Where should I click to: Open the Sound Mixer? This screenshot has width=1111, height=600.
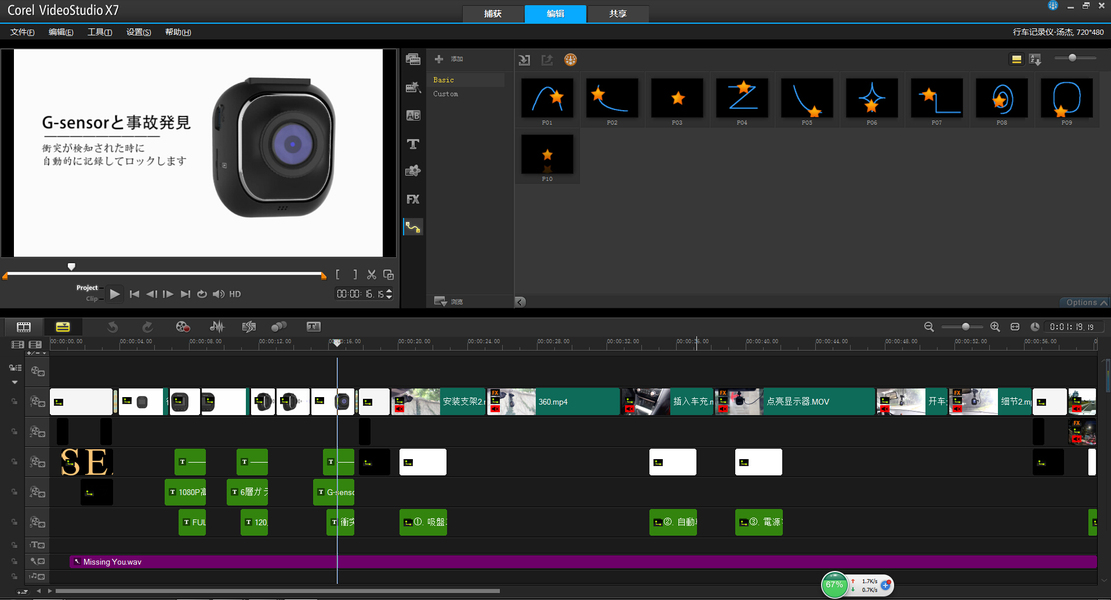pyautogui.click(x=217, y=327)
